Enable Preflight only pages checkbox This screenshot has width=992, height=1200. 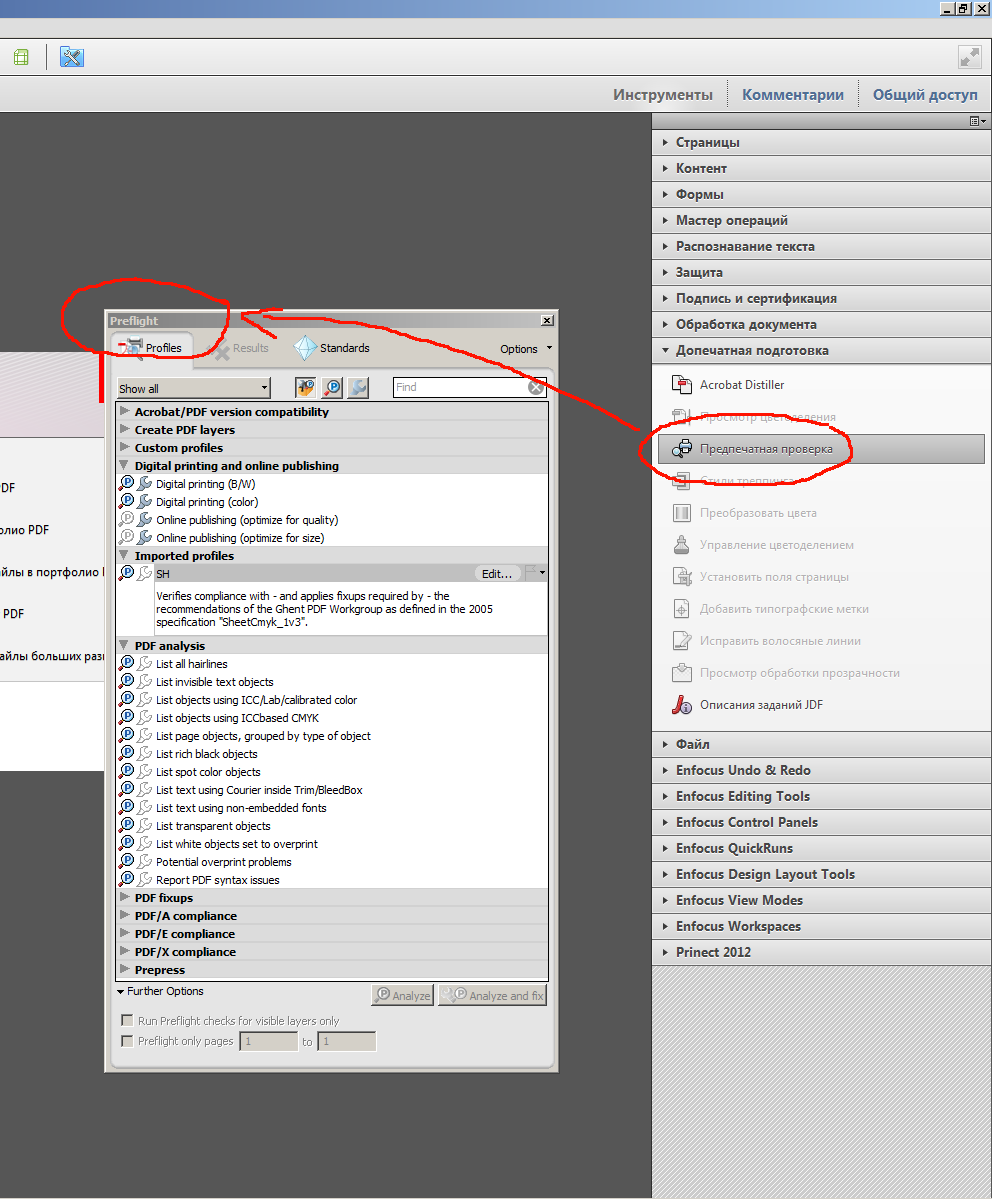click(x=127, y=1041)
